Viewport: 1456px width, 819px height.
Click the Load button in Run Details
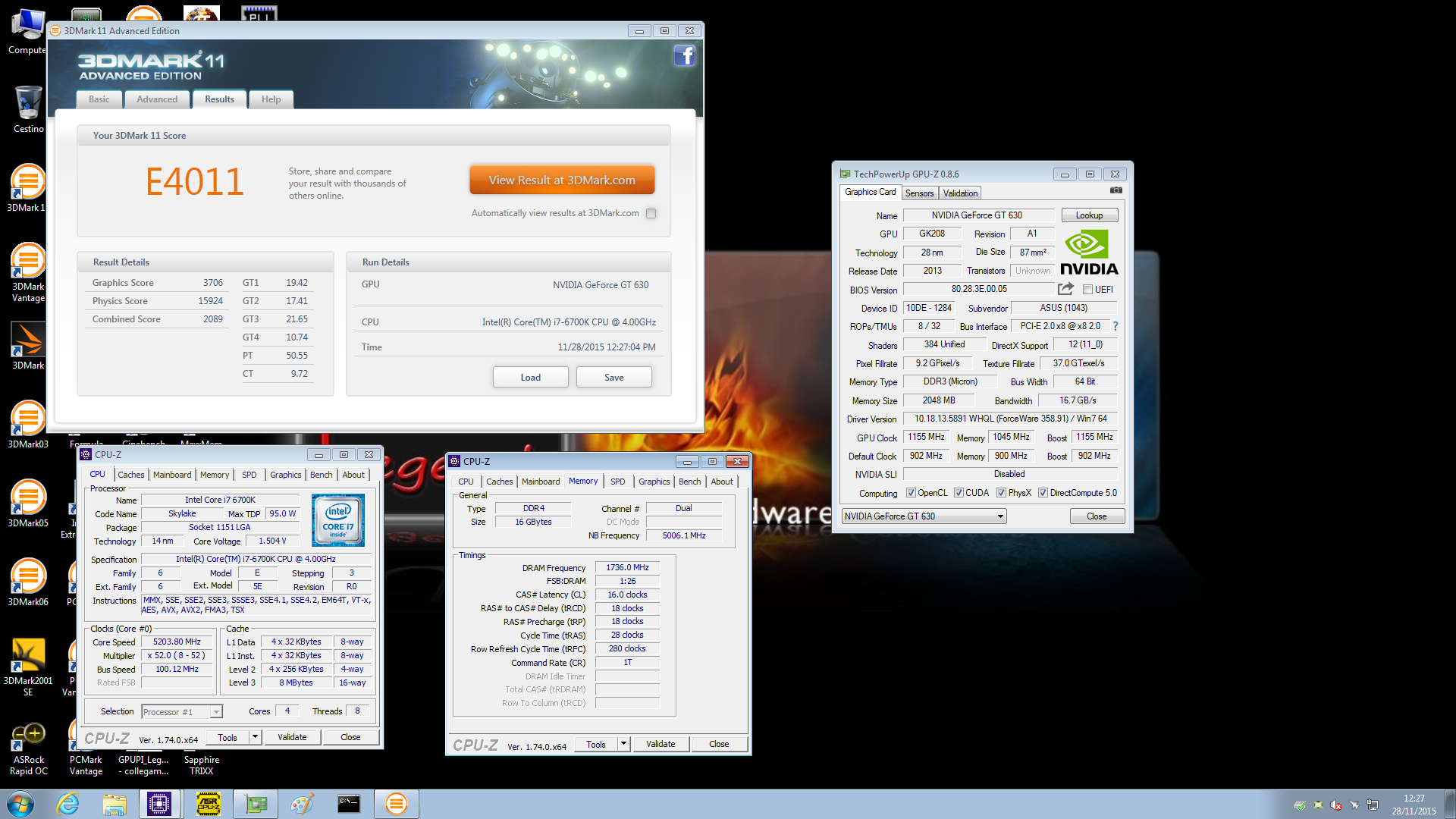[530, 377]
